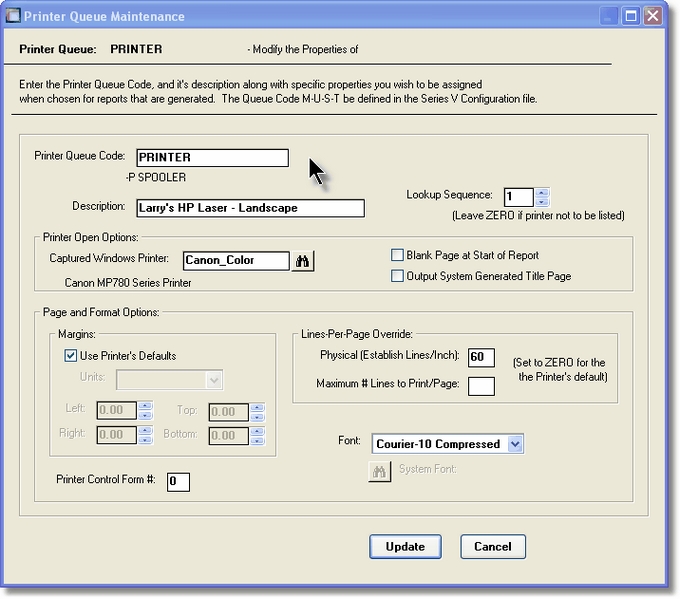This screenshot has width=680, height=599.
Task: Click the 'System Font:' label
Action: pos(428,469)
